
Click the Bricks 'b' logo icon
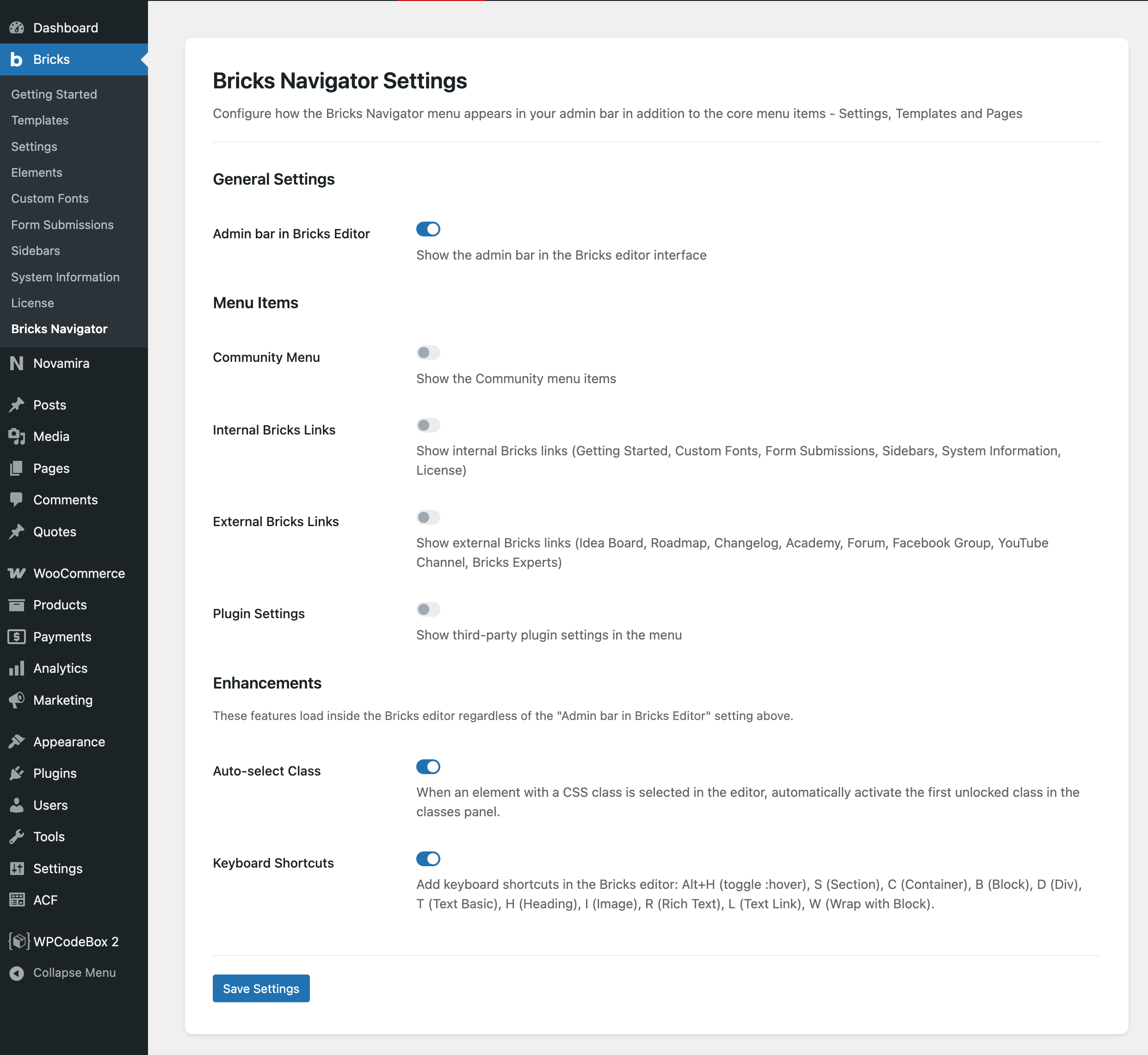tap(17, 59)
